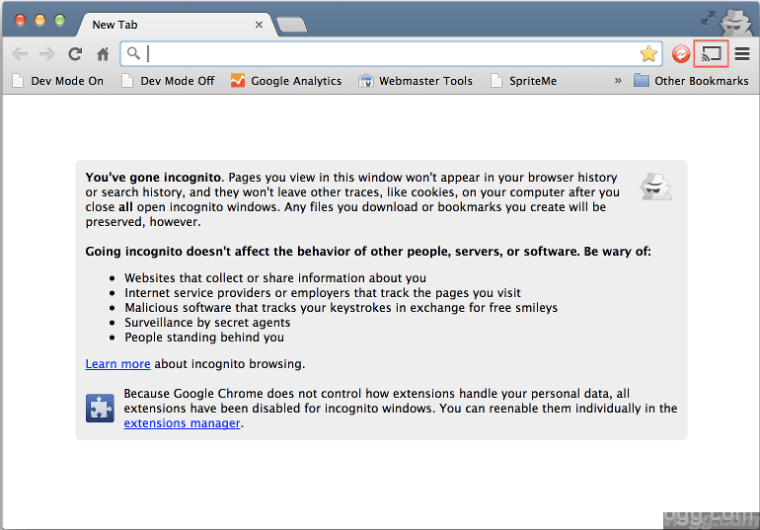760x530 pixels.
Task: Go to the home page icon
Action: pyautogui.click(x=103, y=53)
